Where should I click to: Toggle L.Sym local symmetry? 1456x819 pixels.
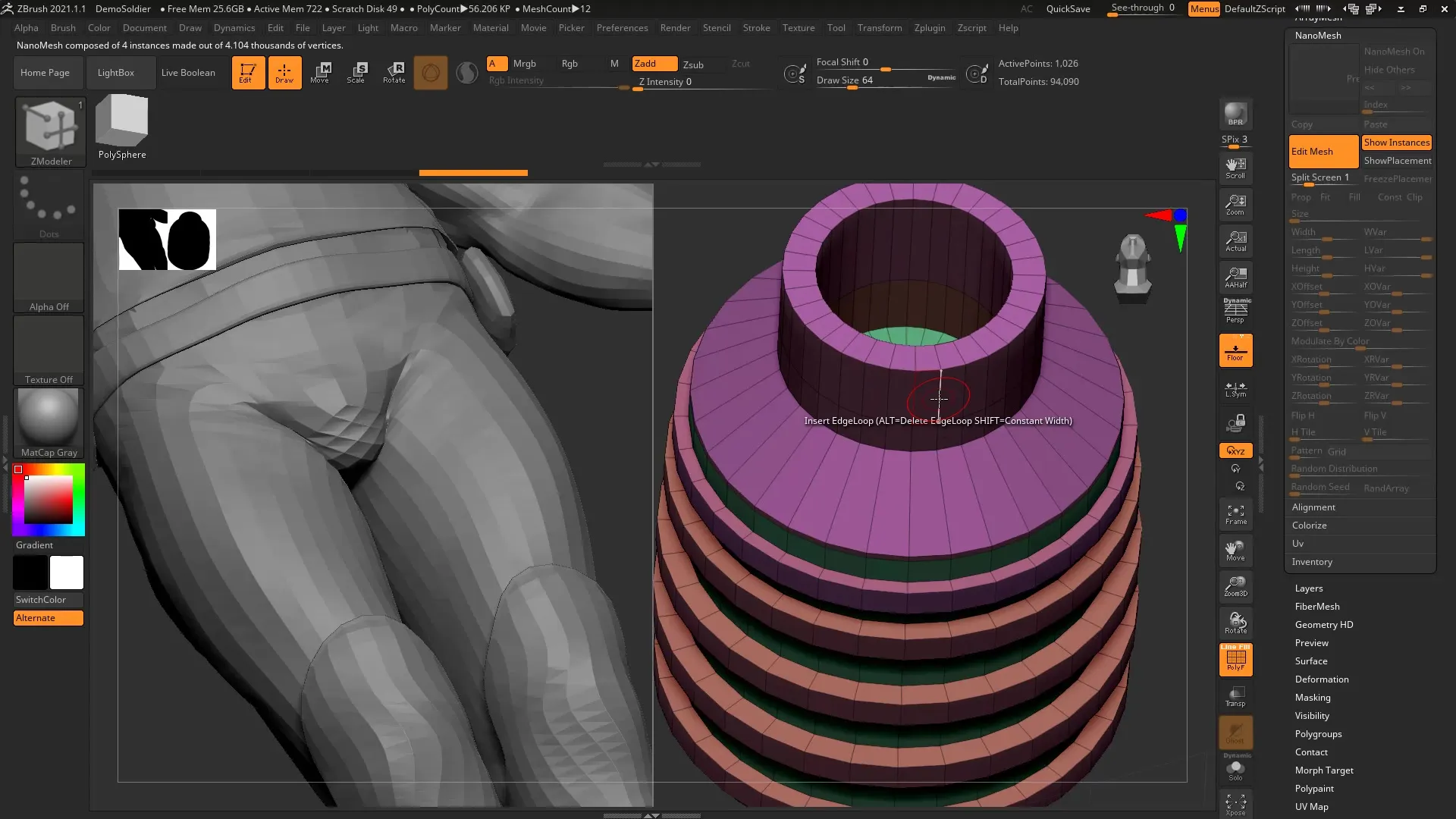(x=1235, y=390)
